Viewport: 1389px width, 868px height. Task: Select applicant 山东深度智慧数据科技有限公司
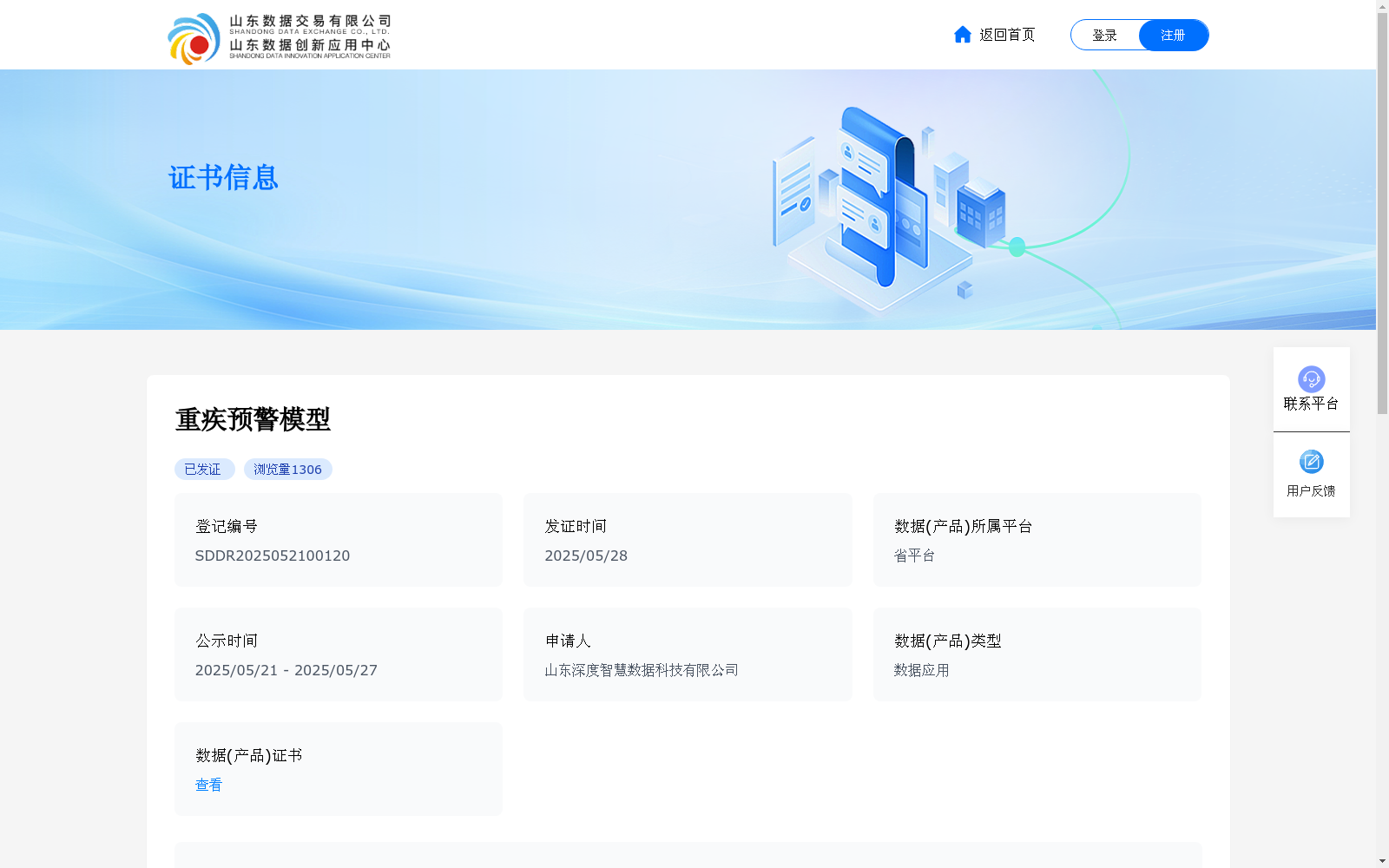click(642, 670)
